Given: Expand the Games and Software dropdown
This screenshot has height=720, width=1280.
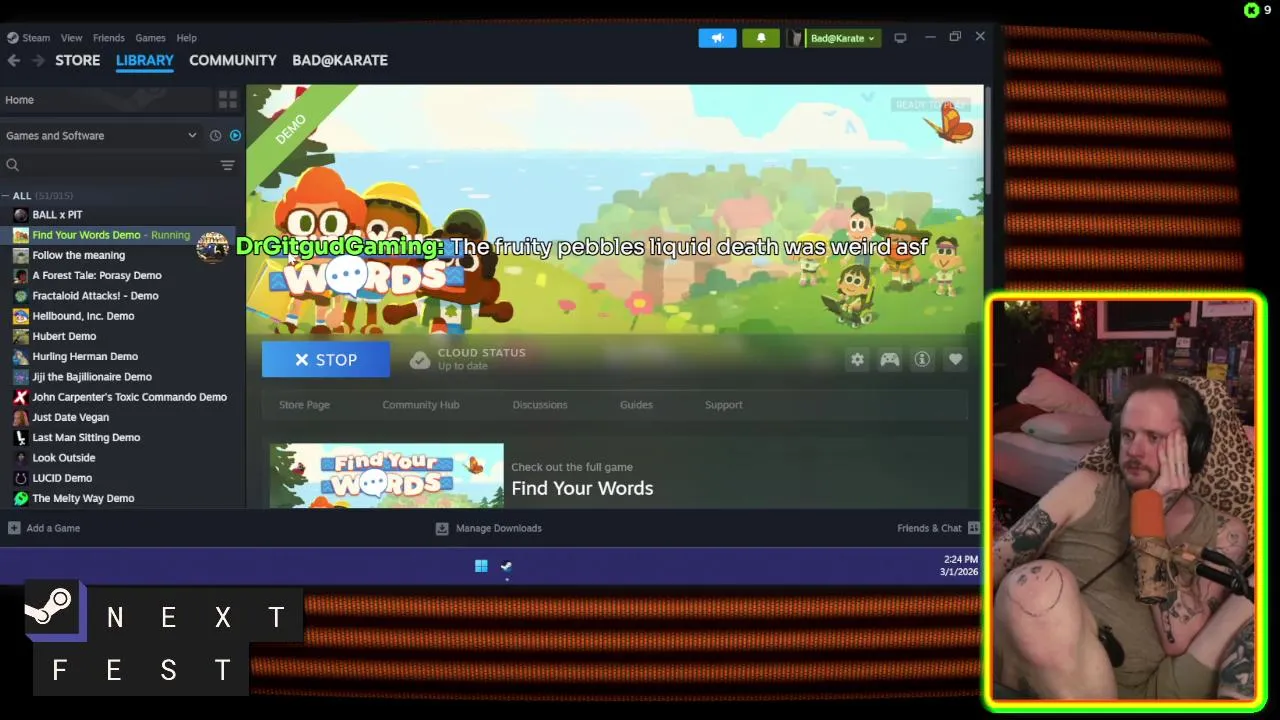Looking at the screenshot, I should coord(192,136).
